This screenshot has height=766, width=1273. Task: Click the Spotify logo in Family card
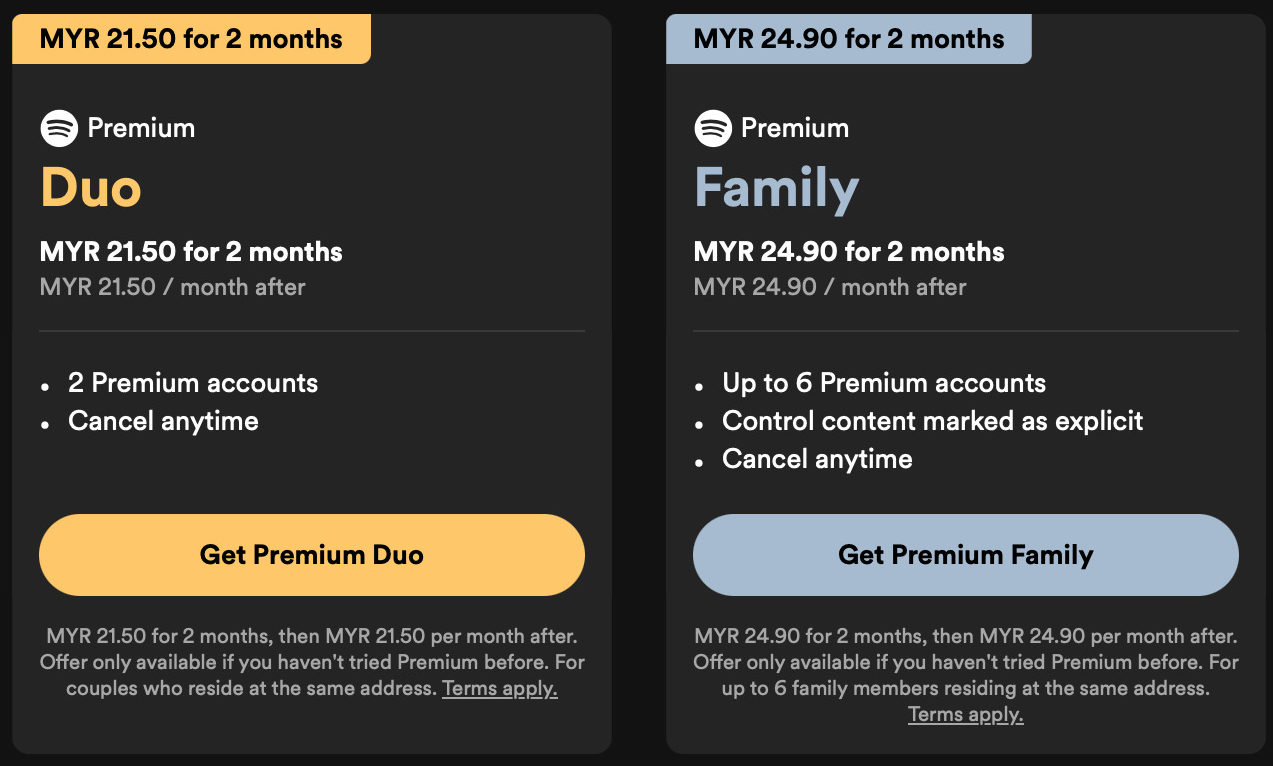pos(713,128)
